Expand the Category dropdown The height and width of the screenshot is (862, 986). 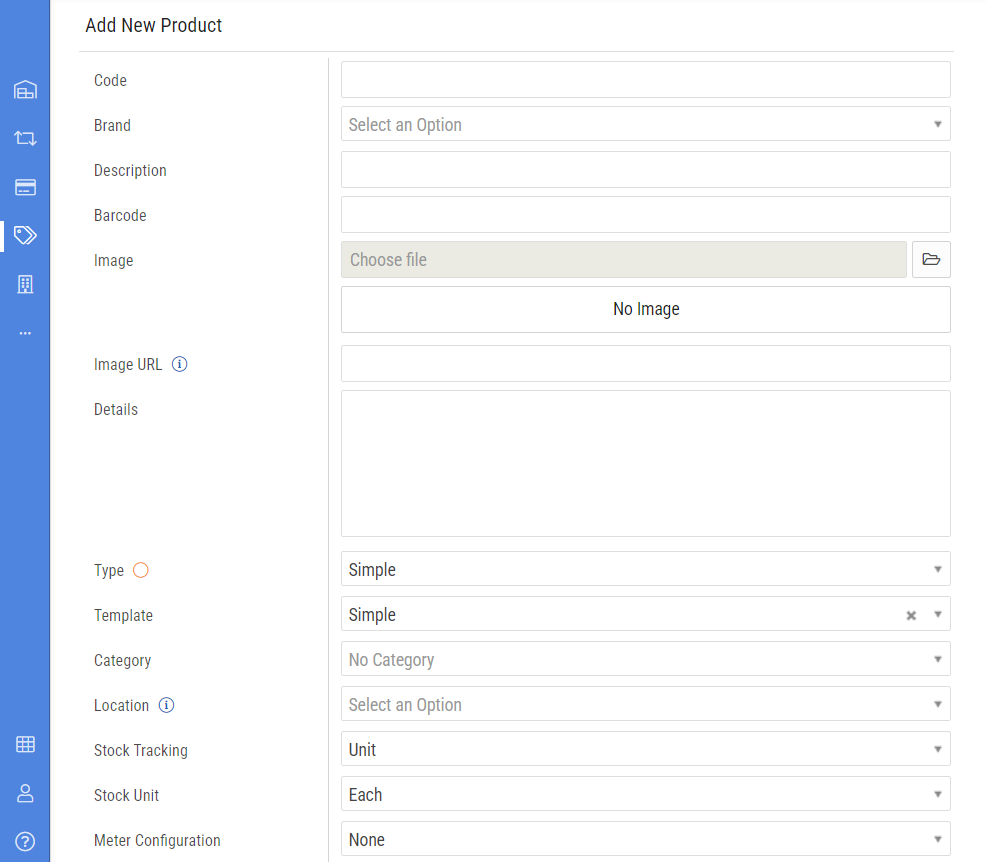645,660
